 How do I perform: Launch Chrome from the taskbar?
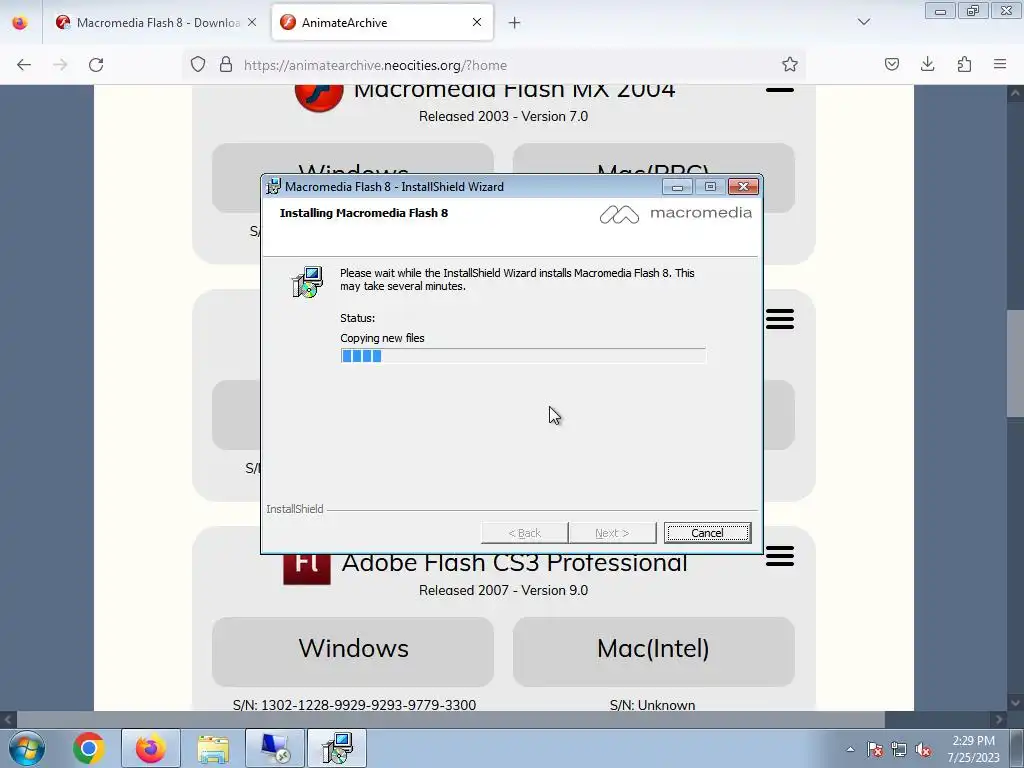(x=89, y=748)
